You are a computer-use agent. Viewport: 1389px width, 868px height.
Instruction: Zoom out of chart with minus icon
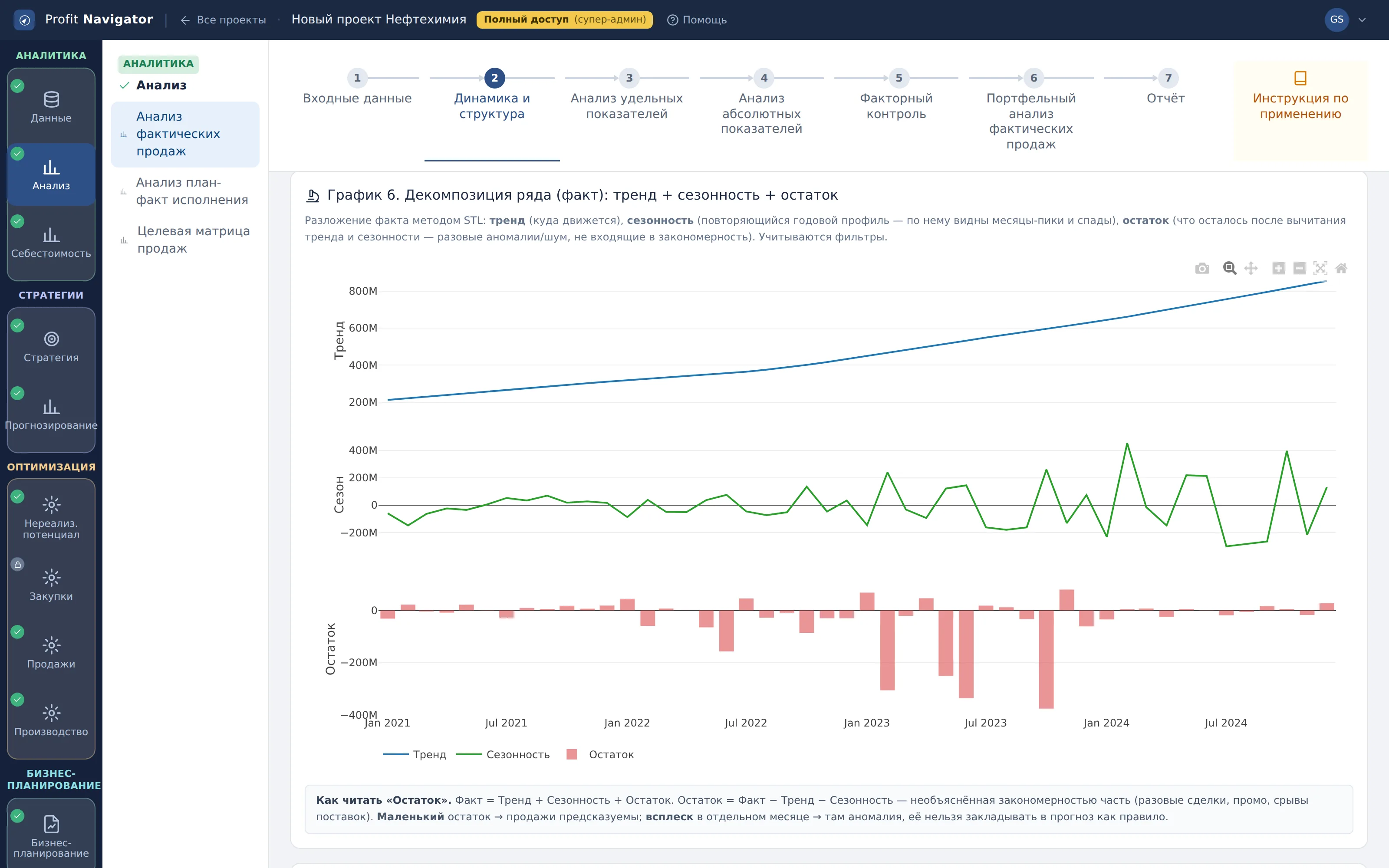[1300, 268]
